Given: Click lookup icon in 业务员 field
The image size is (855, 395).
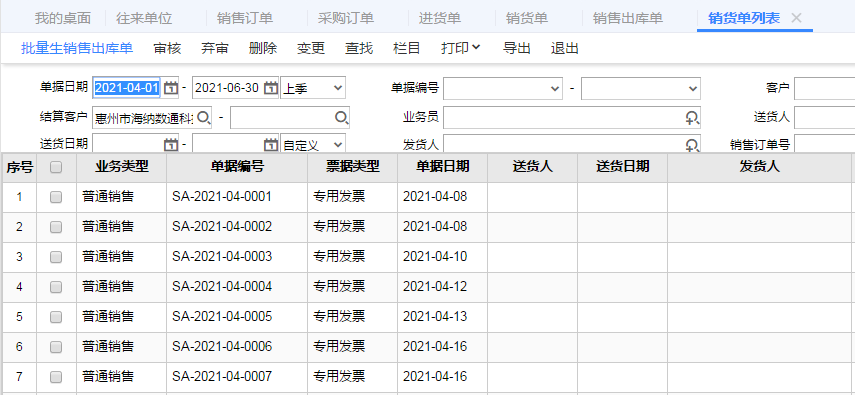Looking at the screenshot, I should 692,117.
